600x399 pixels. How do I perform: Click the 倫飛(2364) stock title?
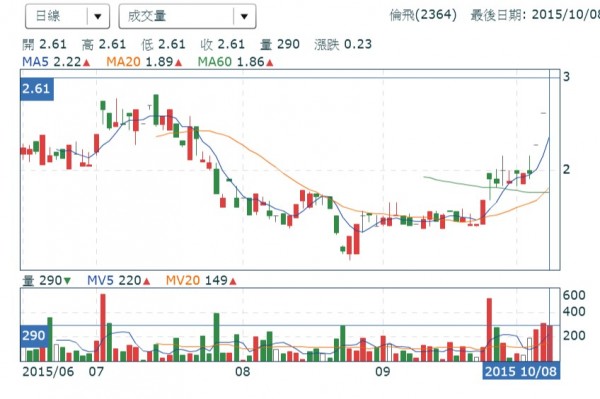point(423,15)
